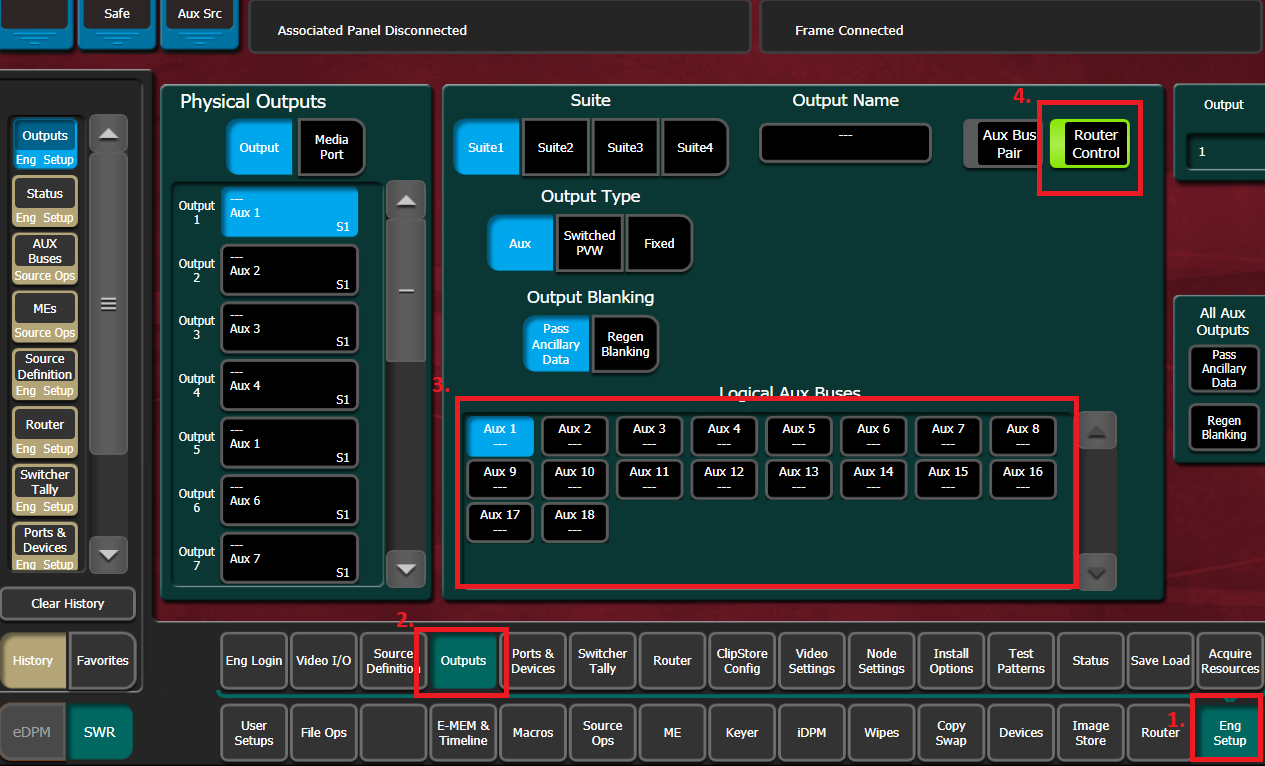Screen dimensions: 1265x766
Task: Grab the history list scroll handle
Action: tap(109, 305)
